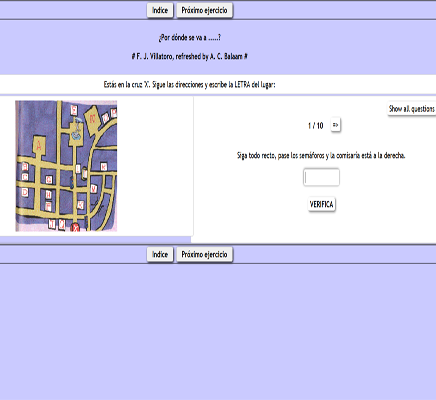Click the letter D marker on map
Screen dimensions: 436x400
click(25, 192)
